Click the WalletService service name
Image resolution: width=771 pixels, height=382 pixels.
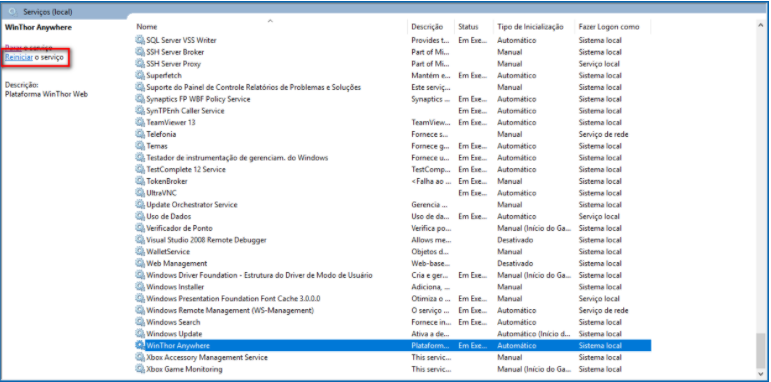click(x=168, y=252)
